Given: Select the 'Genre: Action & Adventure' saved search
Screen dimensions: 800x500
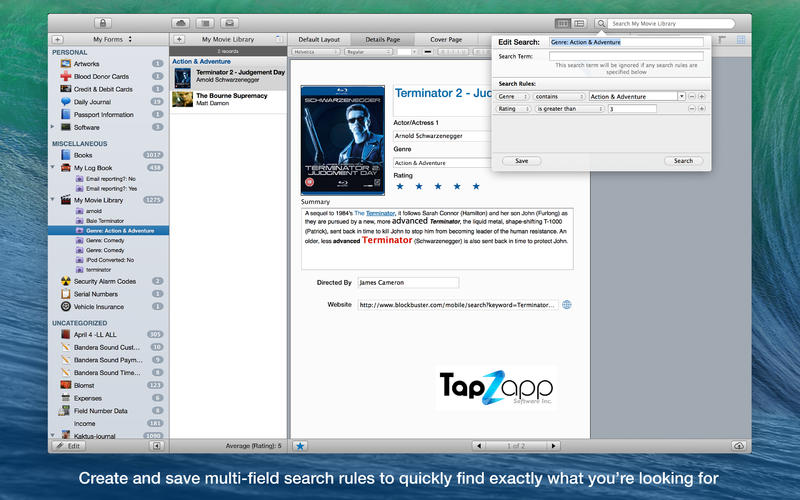Looking at the screenshot, I should (108, 231).
